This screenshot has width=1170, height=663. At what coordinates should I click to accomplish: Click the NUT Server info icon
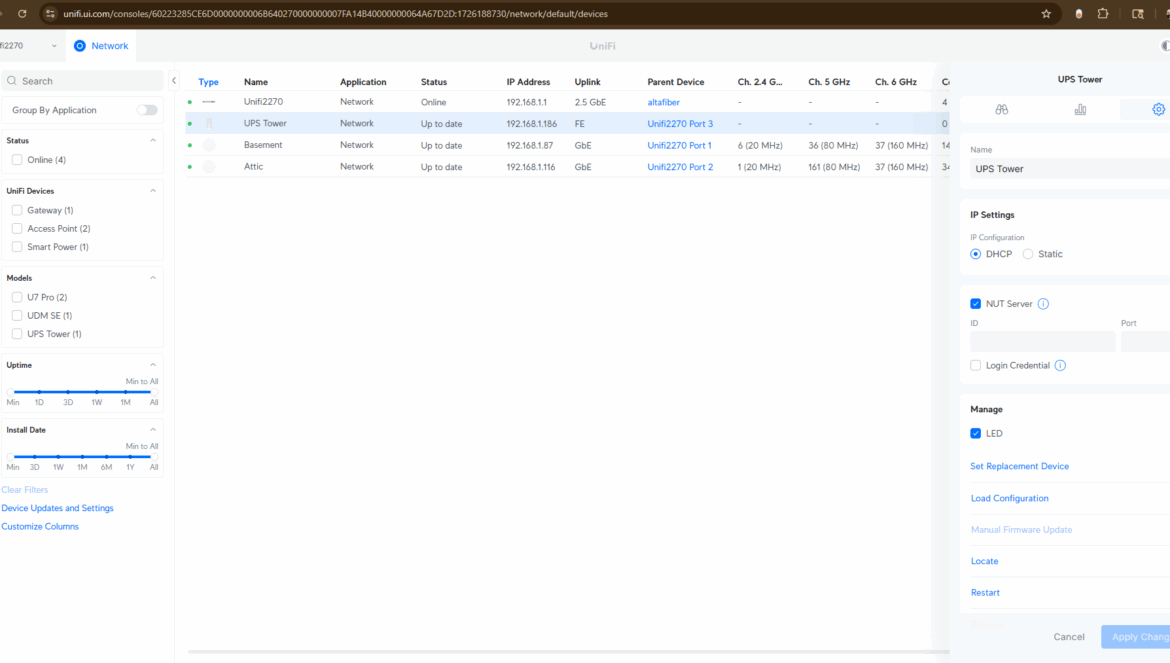[1043, 304]
